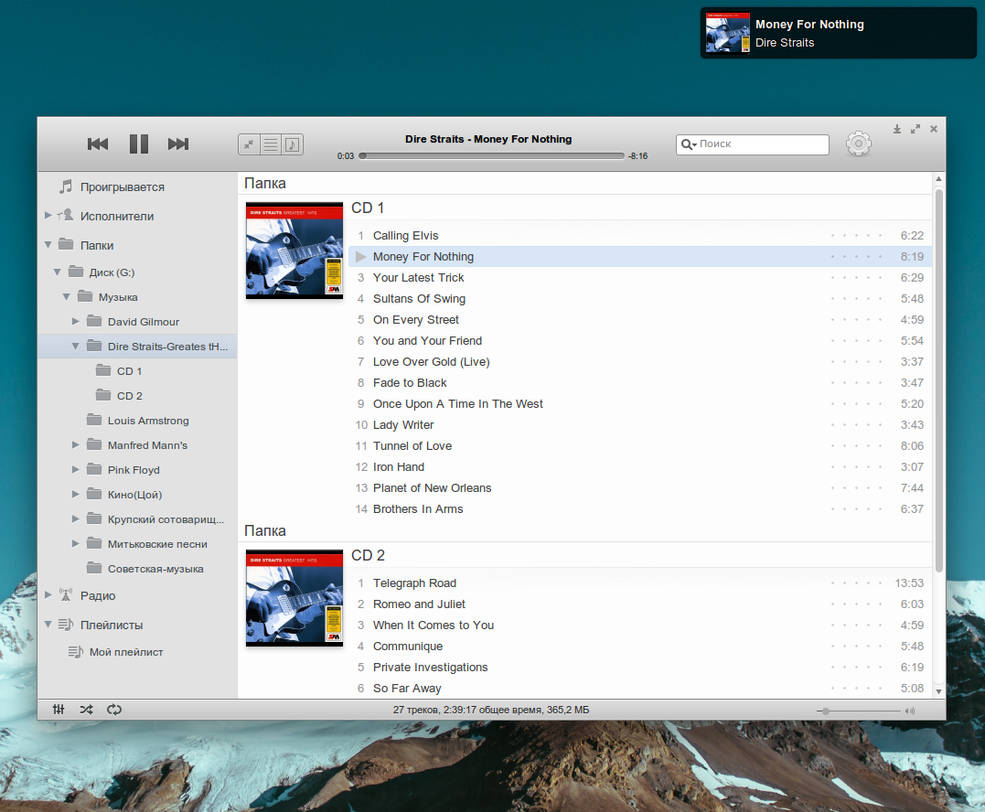Viewport: 985px width, 812px height.
Task: Switch to the compact view mode icon
Action: tap(249, 144)
